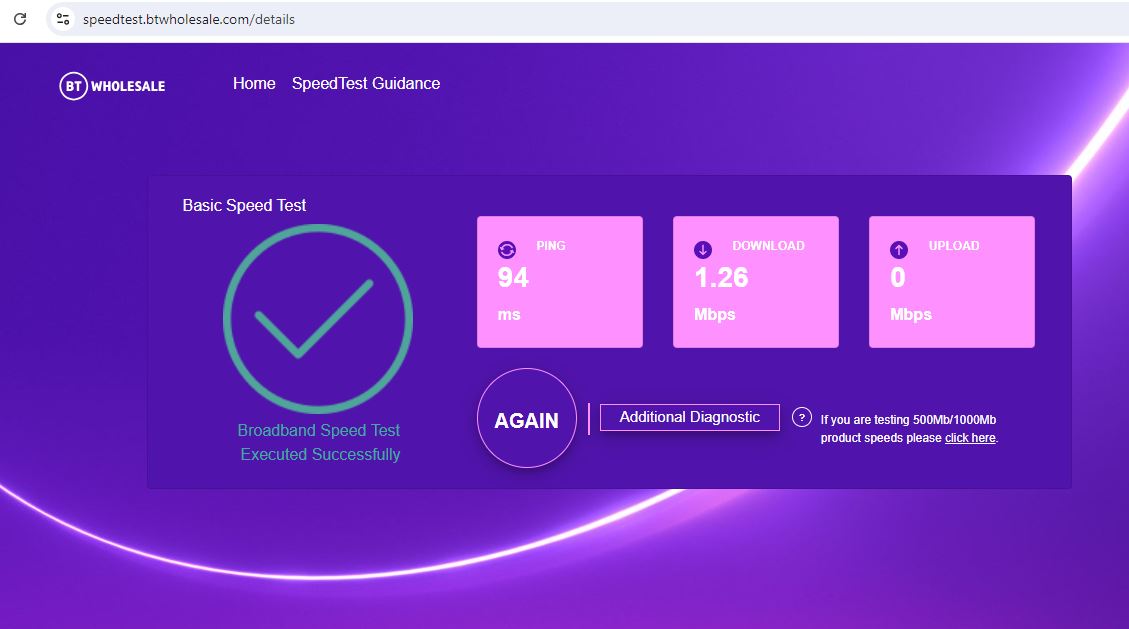Click the DOWNLOAD label
The width and height of the screenshot is (1129, 629).
(768, 245)
